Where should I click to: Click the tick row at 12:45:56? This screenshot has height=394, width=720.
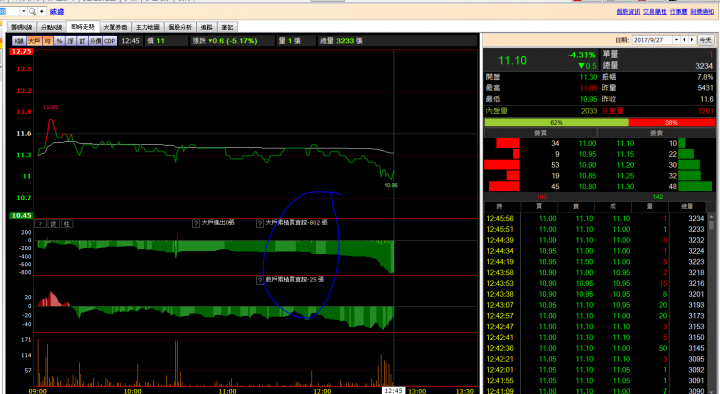tap(596, 219)
